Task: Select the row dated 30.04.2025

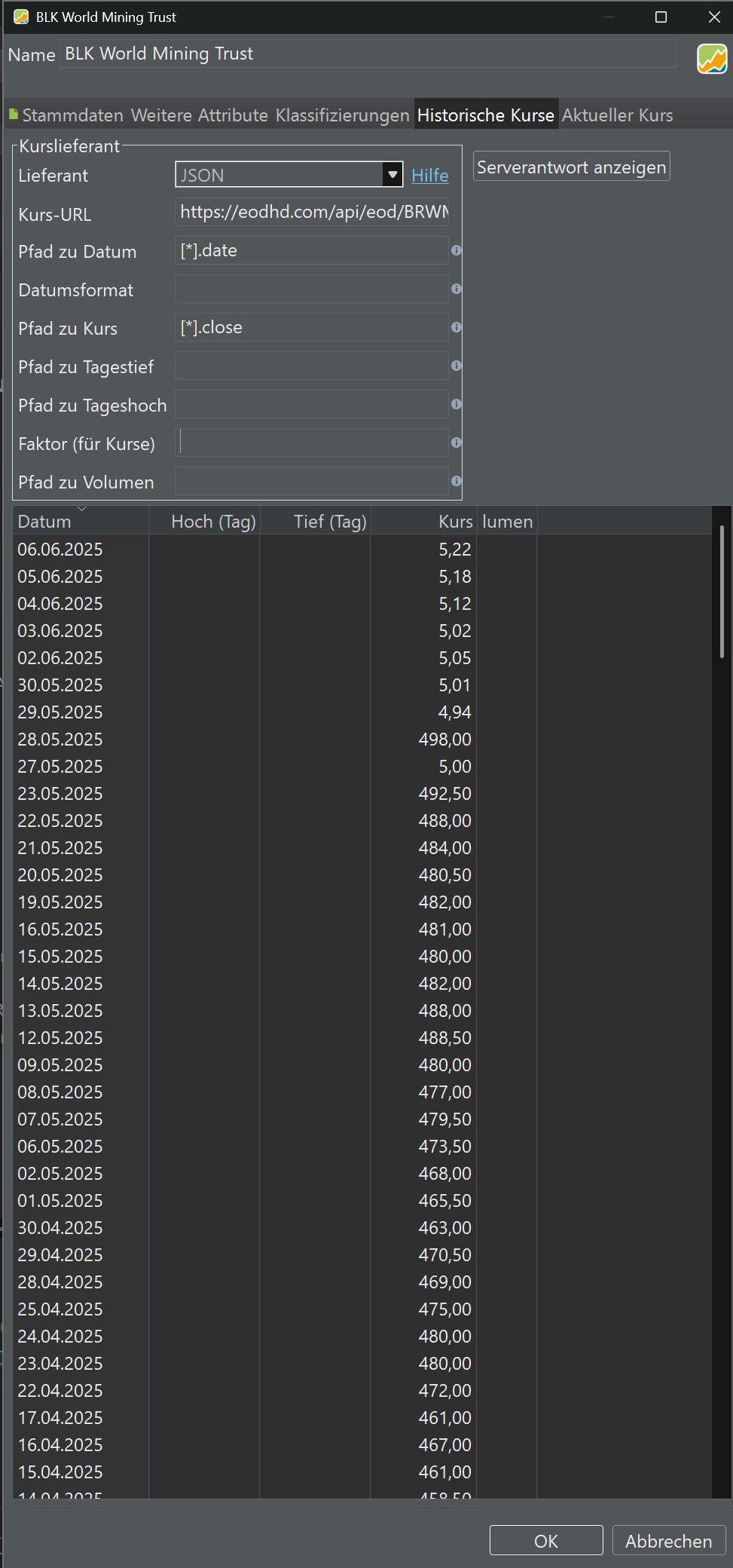Action: coord(362,1228)
